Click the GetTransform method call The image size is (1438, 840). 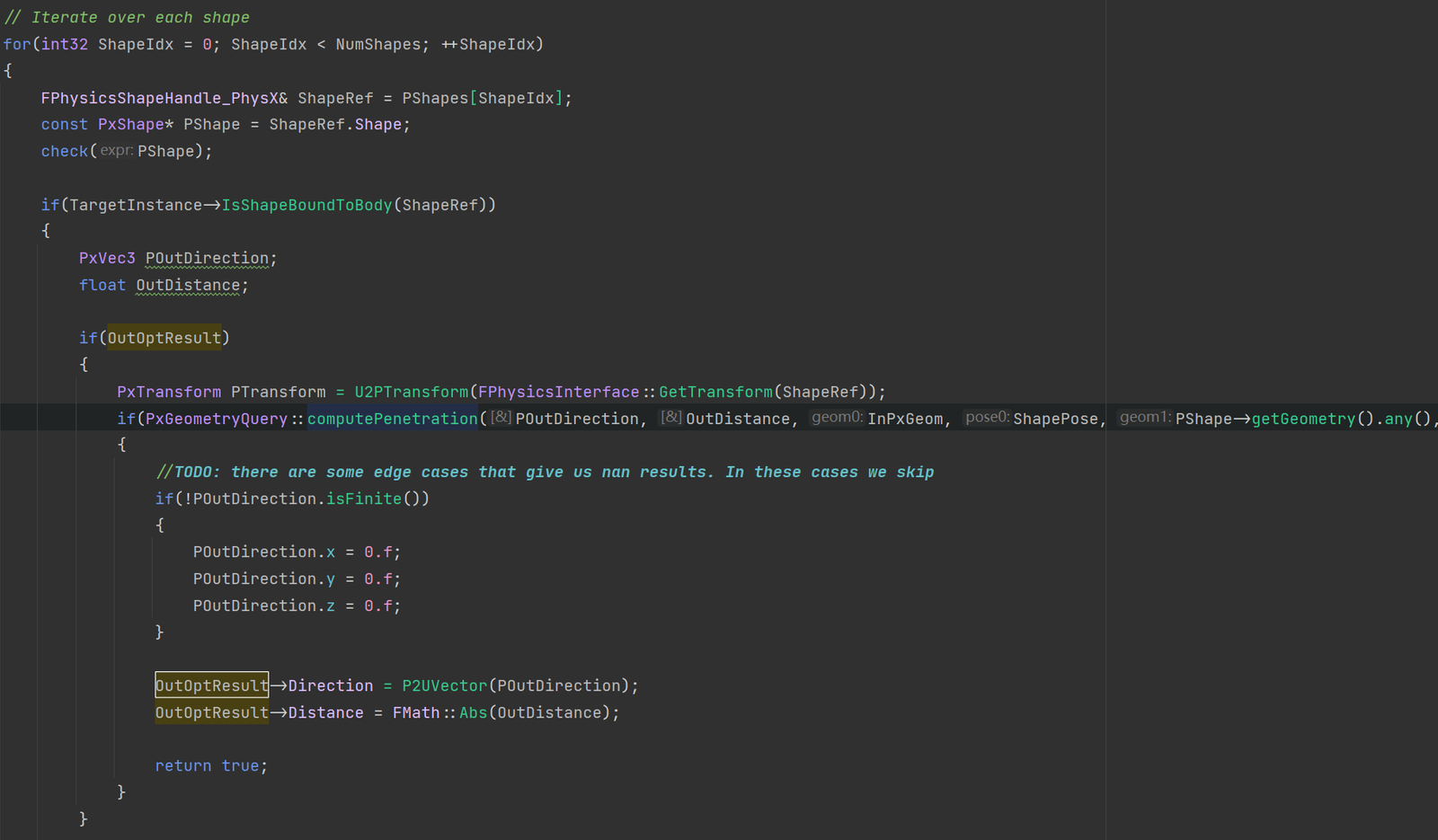[715, 392]
